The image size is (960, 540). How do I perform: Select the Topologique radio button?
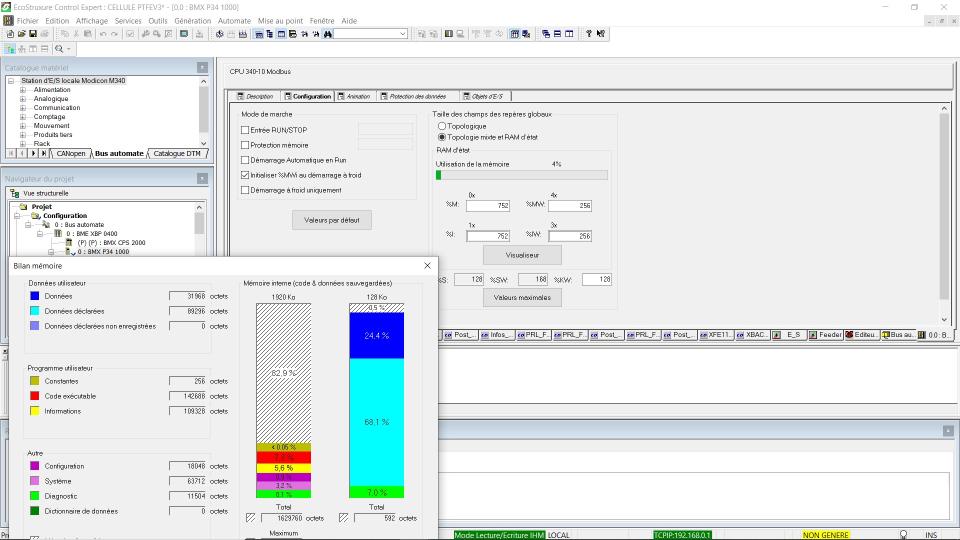click(442, 126)
